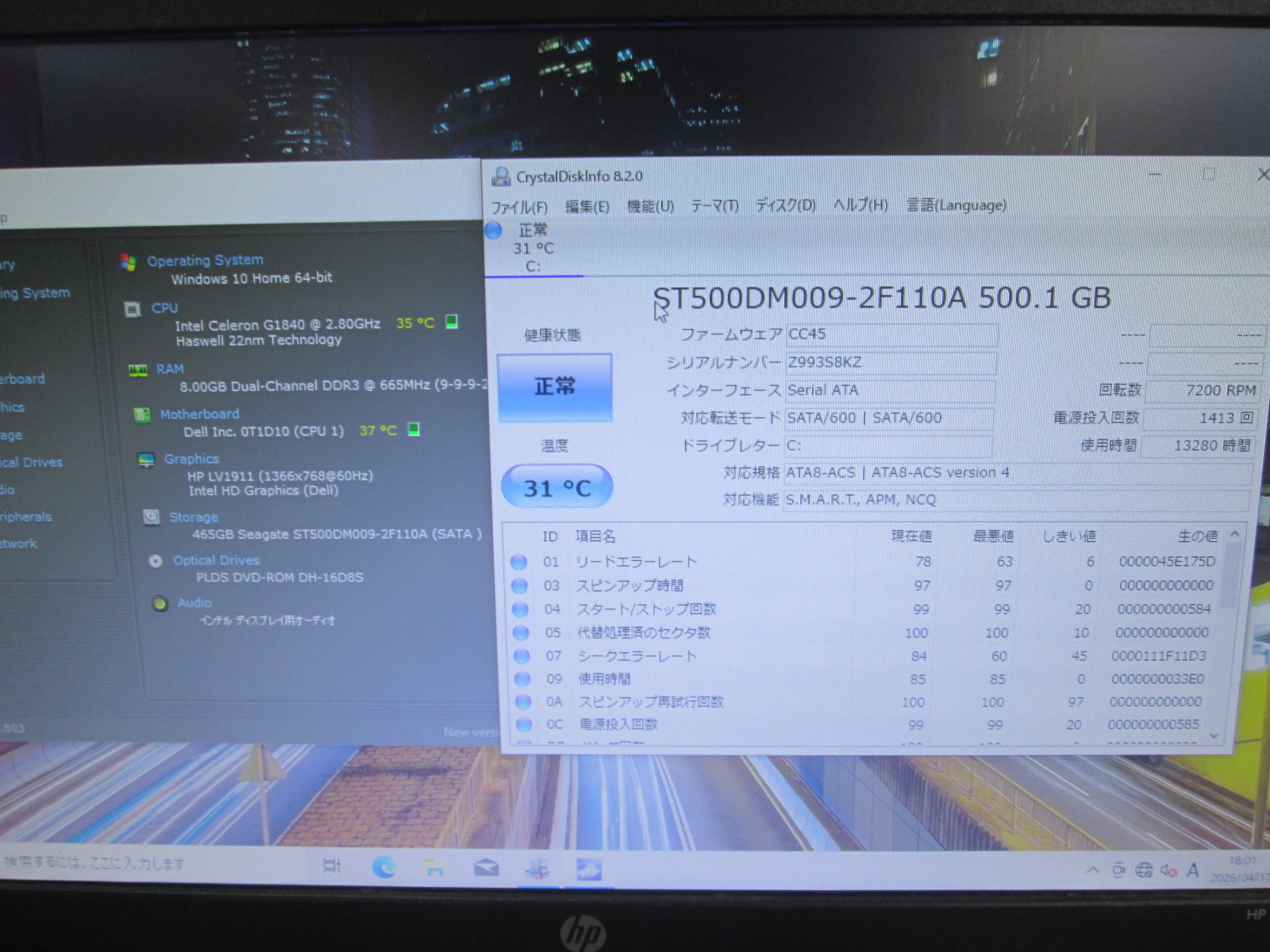Image resolution: width=1270 pixels, height=952 pixels.
Task: Click the RAM module icon
Action: click(x=138, y=370)
